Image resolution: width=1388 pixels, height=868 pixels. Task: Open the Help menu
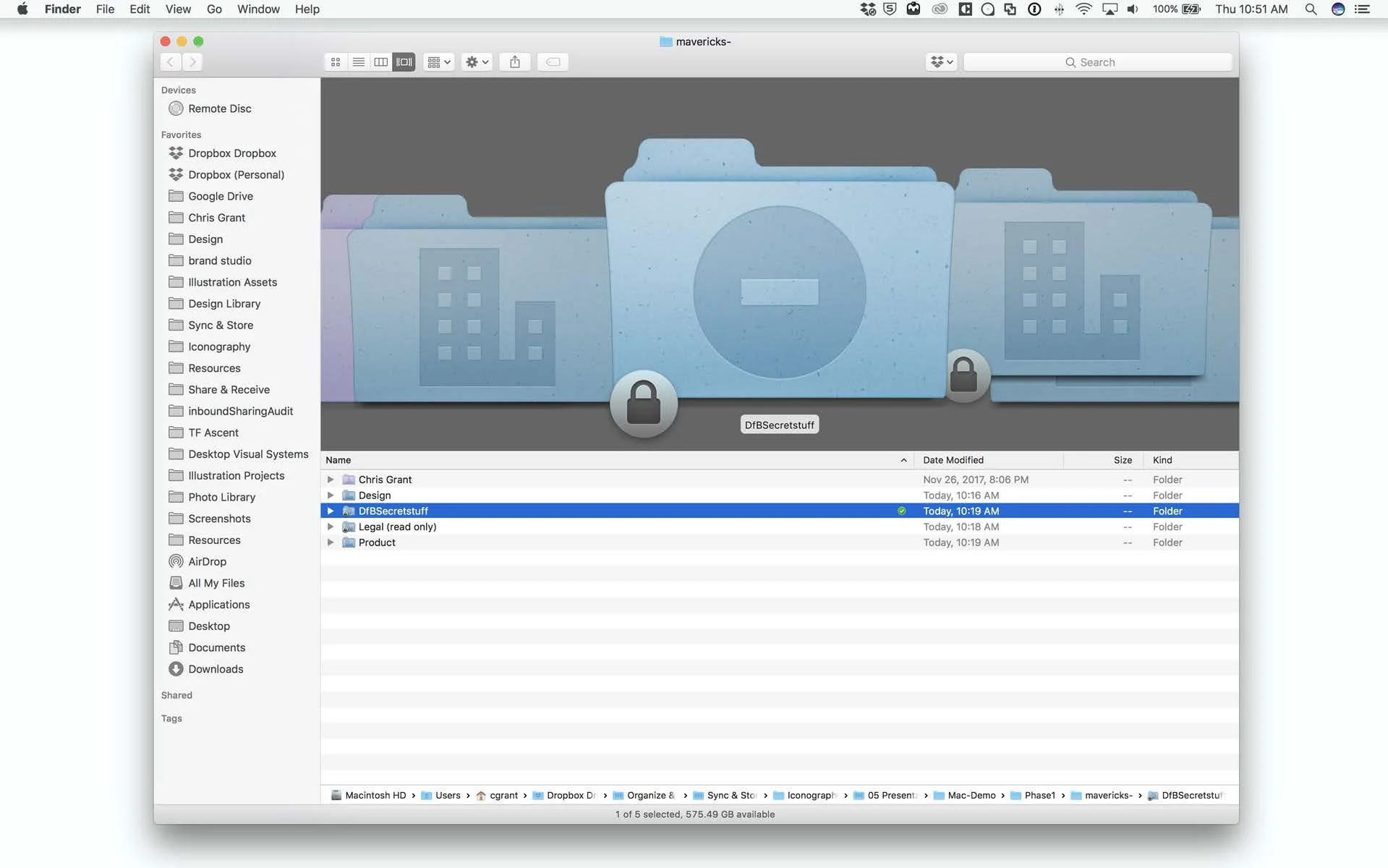click(307, 9)
